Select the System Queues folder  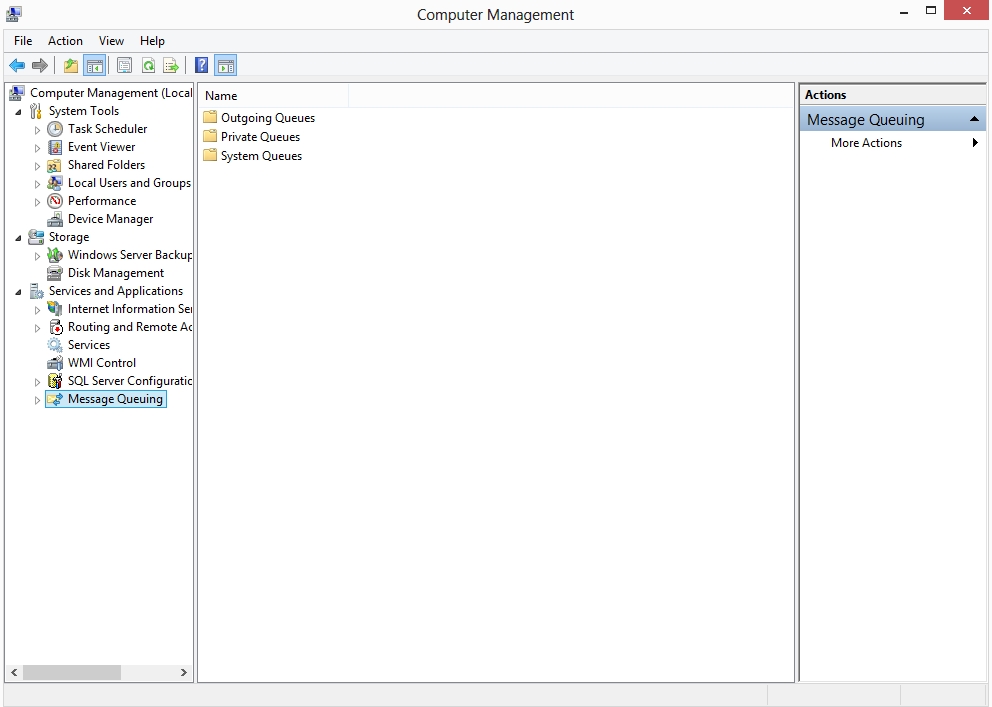tap(252, 156)
